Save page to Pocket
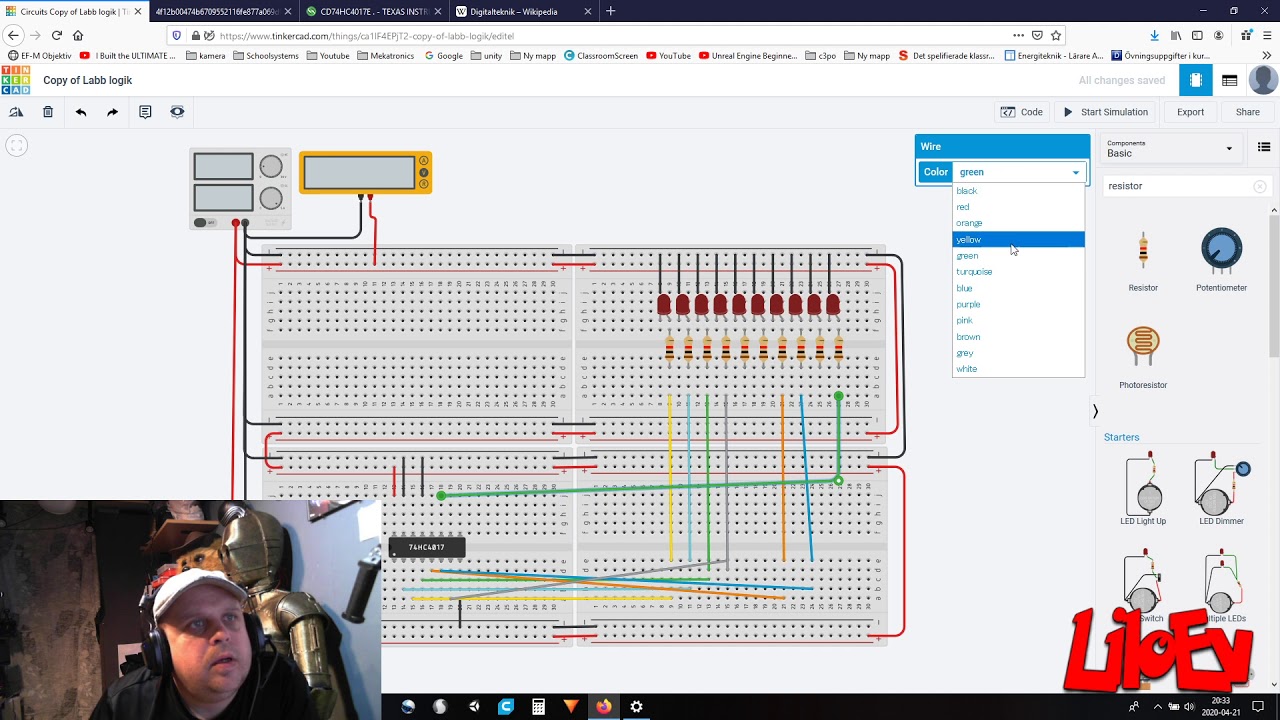The image size is (1280, 720). 1037,35
